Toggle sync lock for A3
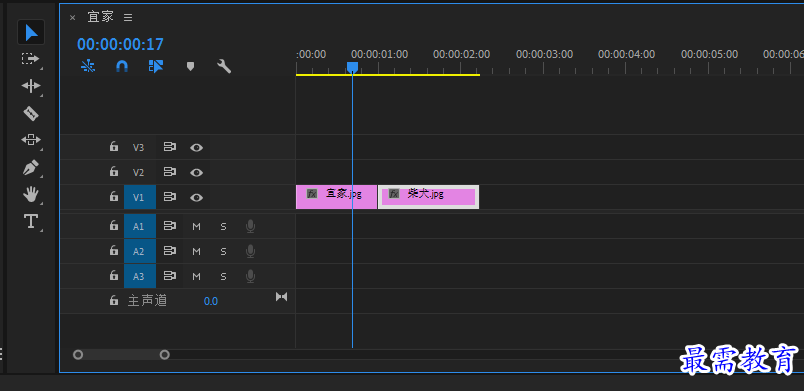804x391 pixels. pyautogui.click(x=170, y=276)
